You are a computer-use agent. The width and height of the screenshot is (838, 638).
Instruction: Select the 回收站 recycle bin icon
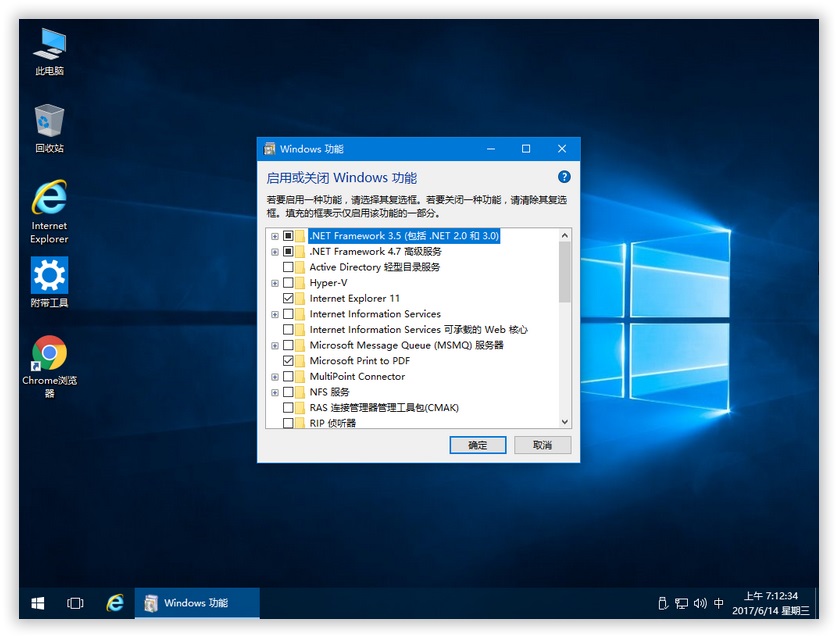(49, 129)
